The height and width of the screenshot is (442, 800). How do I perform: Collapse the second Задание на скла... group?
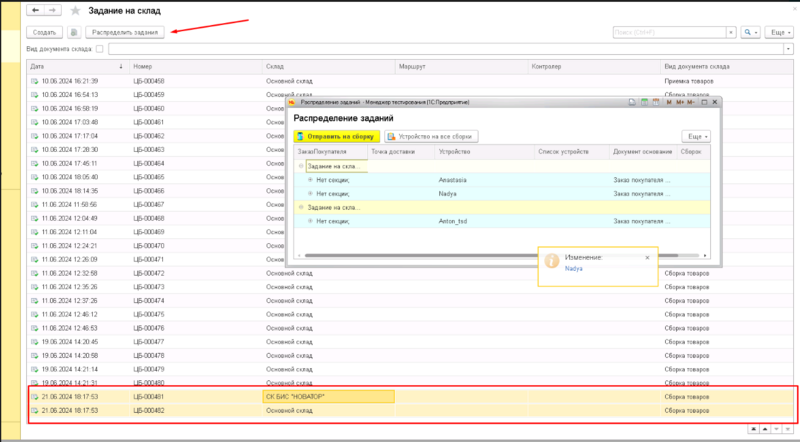(x=301, y=208)
